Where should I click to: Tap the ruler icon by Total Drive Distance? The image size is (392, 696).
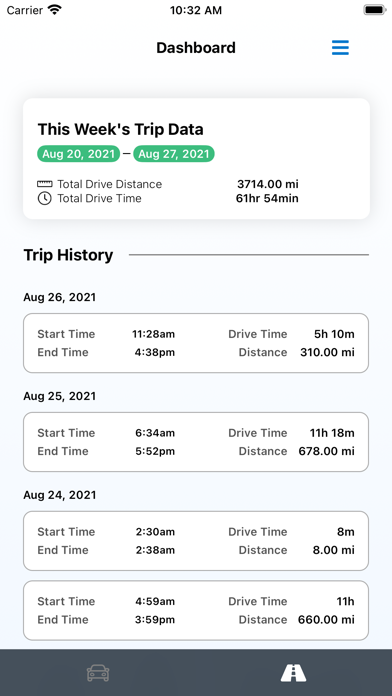[44, 184]
